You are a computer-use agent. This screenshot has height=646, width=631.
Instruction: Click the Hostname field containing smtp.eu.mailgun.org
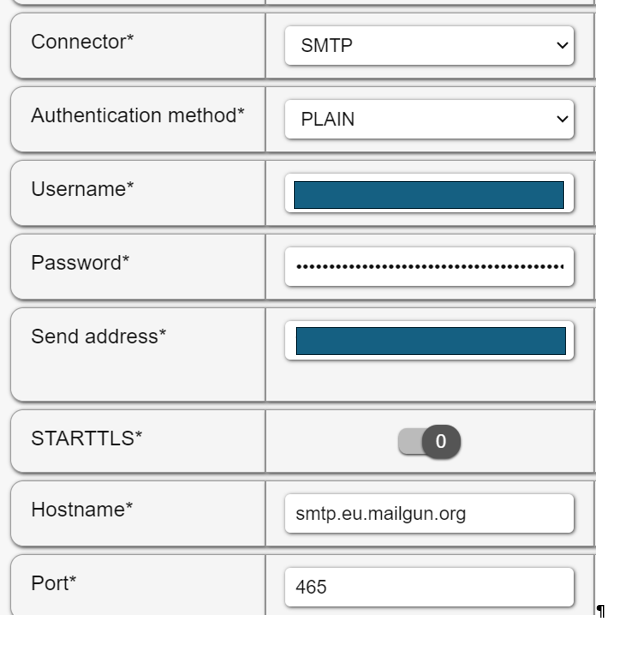point(428,514)
